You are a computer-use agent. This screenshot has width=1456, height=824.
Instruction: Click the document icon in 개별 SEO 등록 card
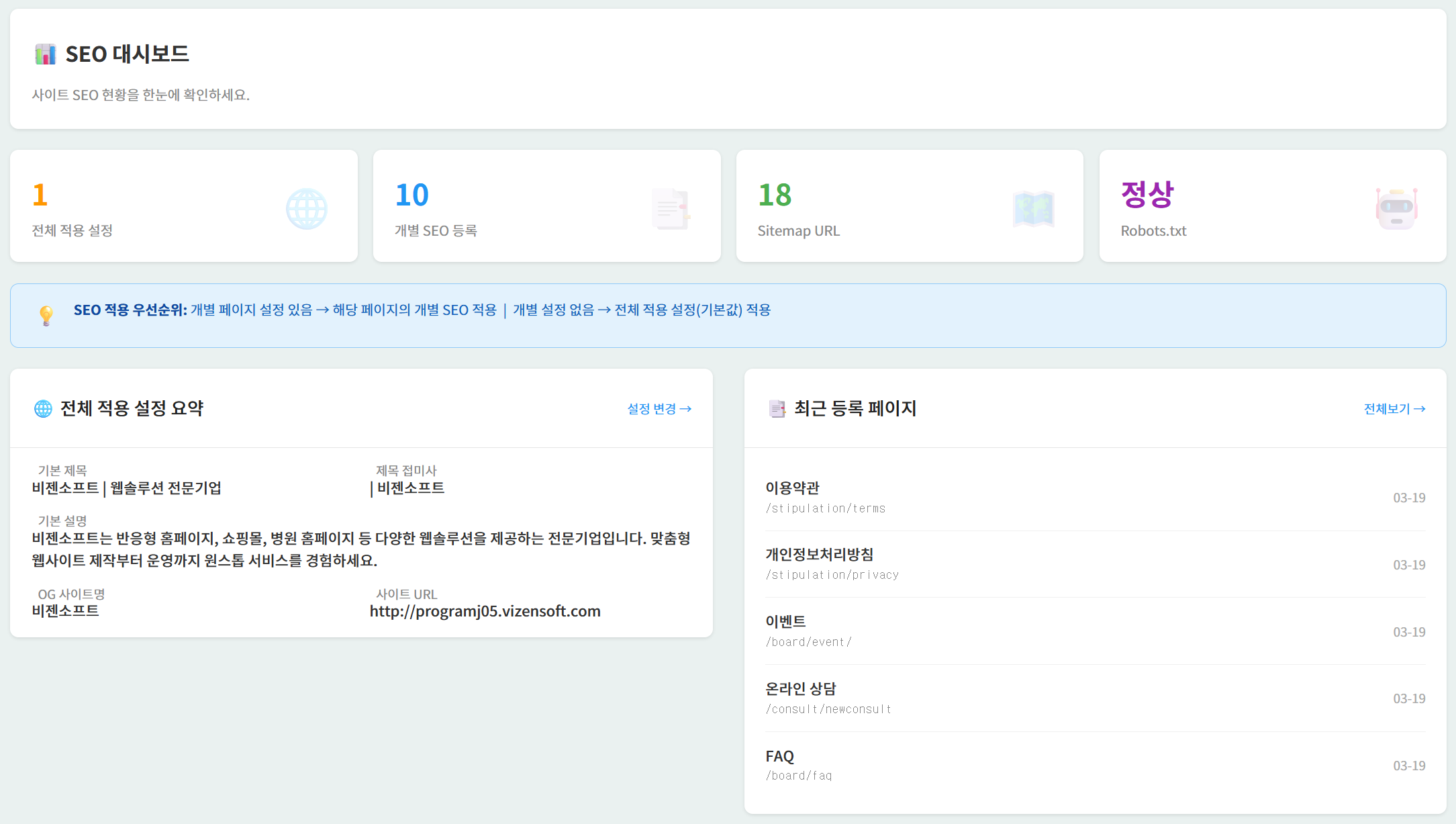click(x=671, y=210)
